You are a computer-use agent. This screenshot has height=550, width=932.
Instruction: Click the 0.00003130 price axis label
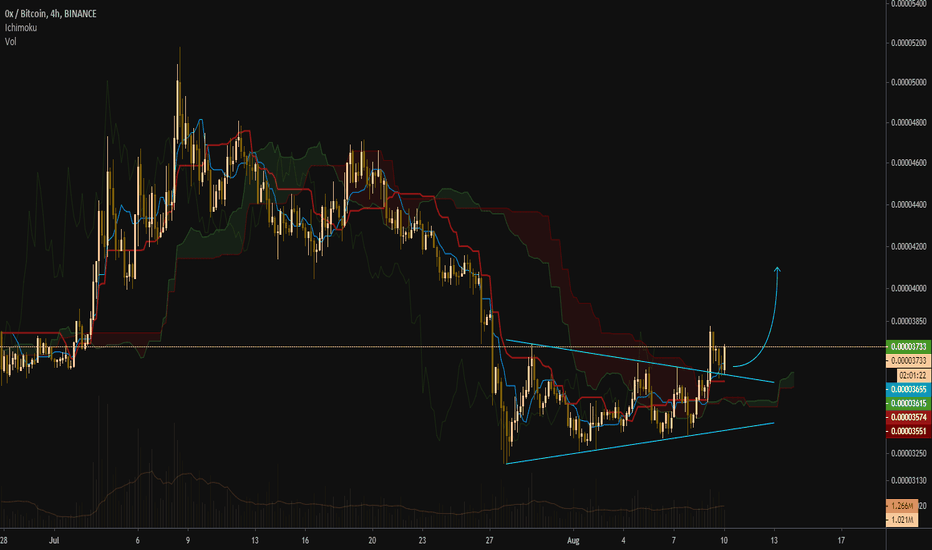click(909, 480)
